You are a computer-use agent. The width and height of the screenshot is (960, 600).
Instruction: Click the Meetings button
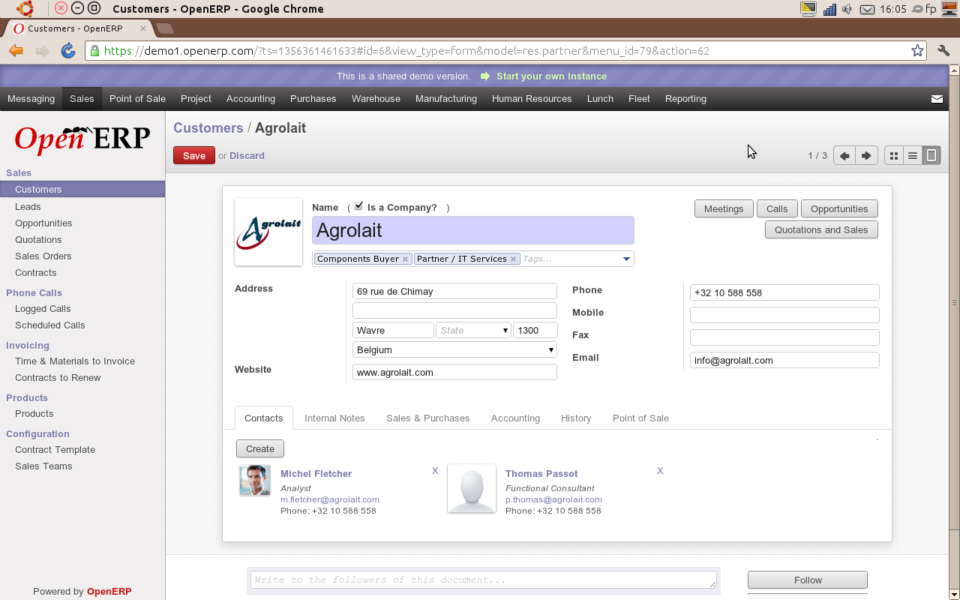(x=724, y=209)
